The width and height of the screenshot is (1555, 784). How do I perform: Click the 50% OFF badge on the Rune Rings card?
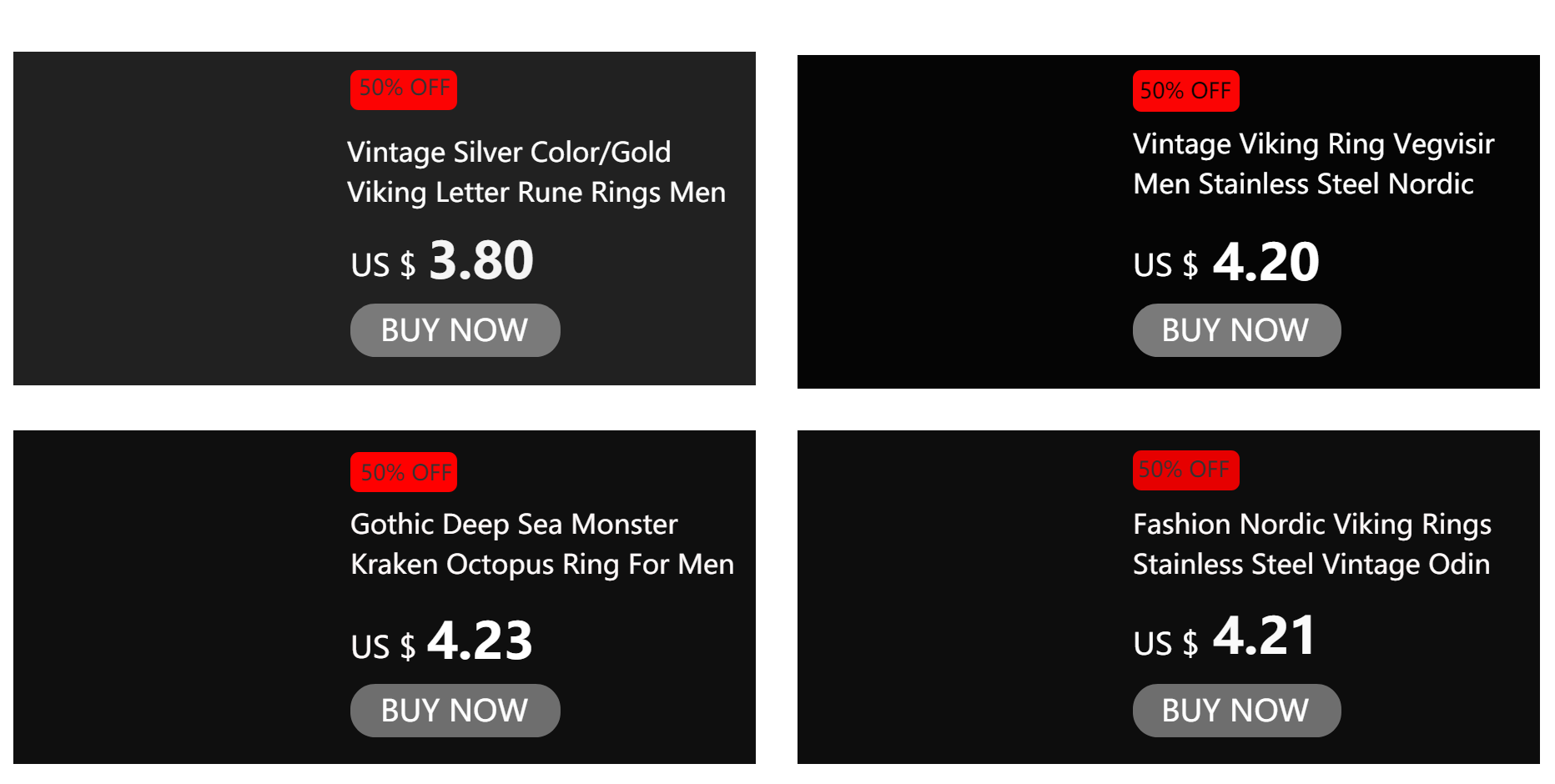pos(404,89)
